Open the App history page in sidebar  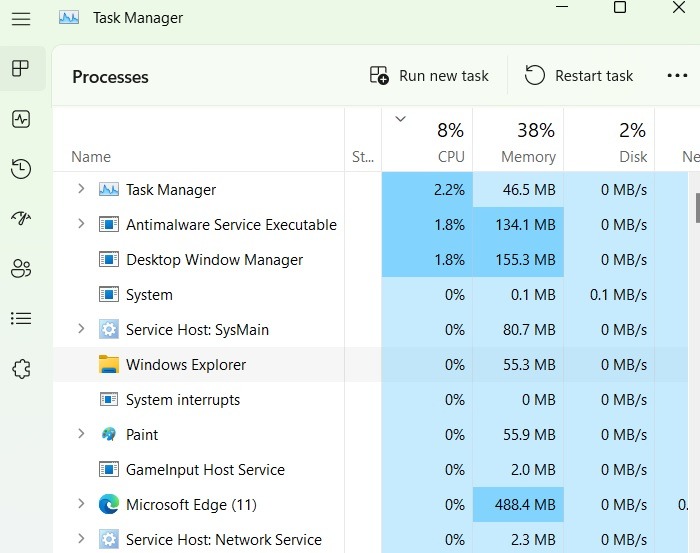point(21,169)
